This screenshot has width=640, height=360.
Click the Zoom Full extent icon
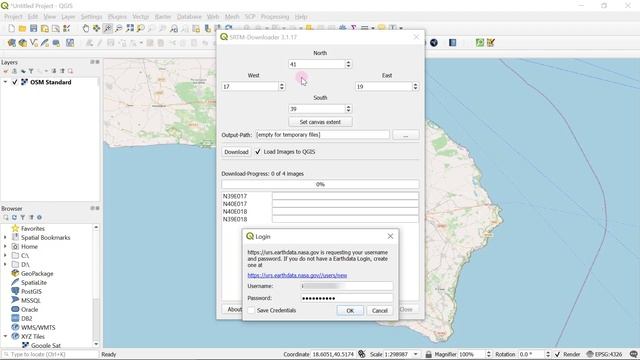pos(130,29)
